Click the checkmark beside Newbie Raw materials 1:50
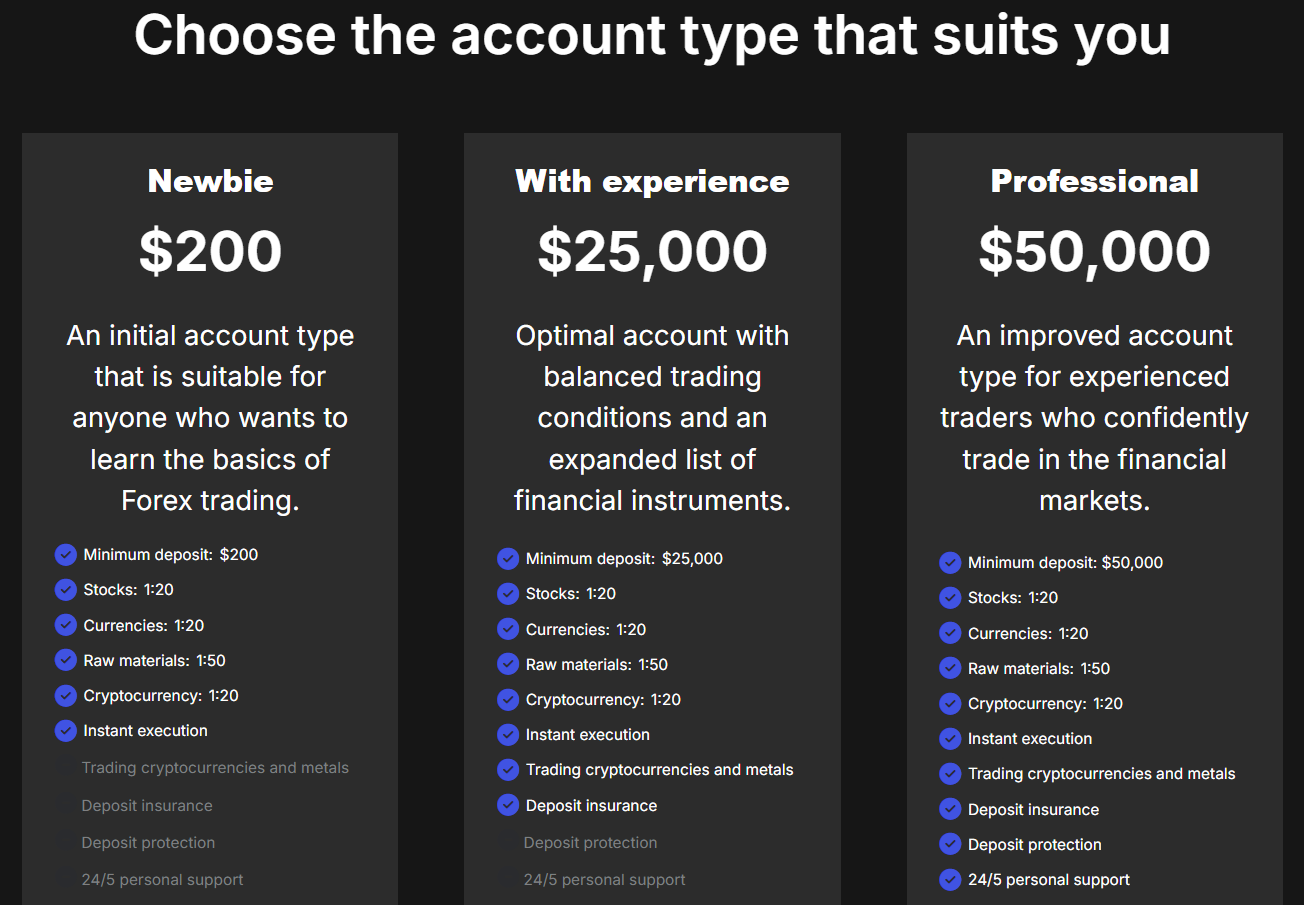The image size is (1304, 905). (66, 661)
